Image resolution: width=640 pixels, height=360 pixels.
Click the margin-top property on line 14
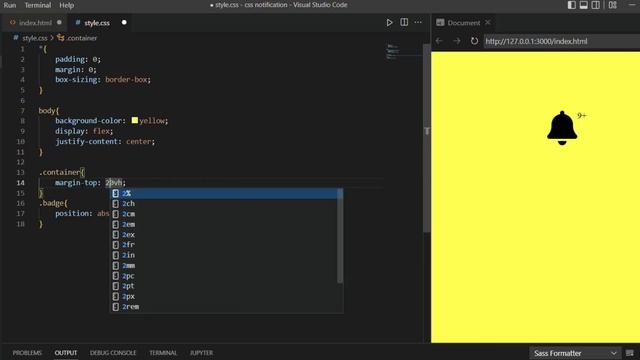[x=76, y=182]
